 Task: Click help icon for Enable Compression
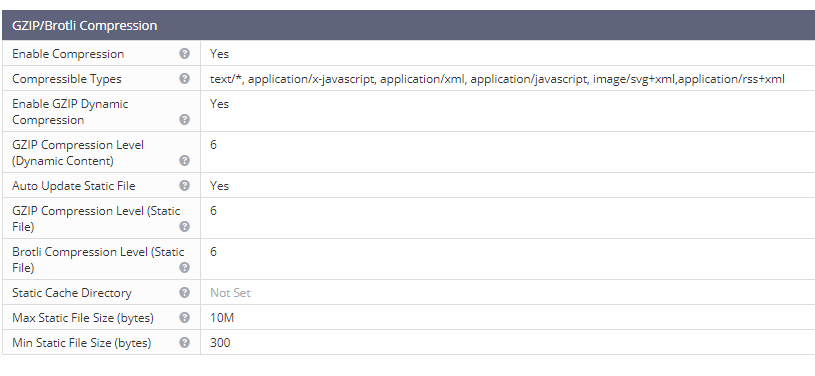point(185,54)
